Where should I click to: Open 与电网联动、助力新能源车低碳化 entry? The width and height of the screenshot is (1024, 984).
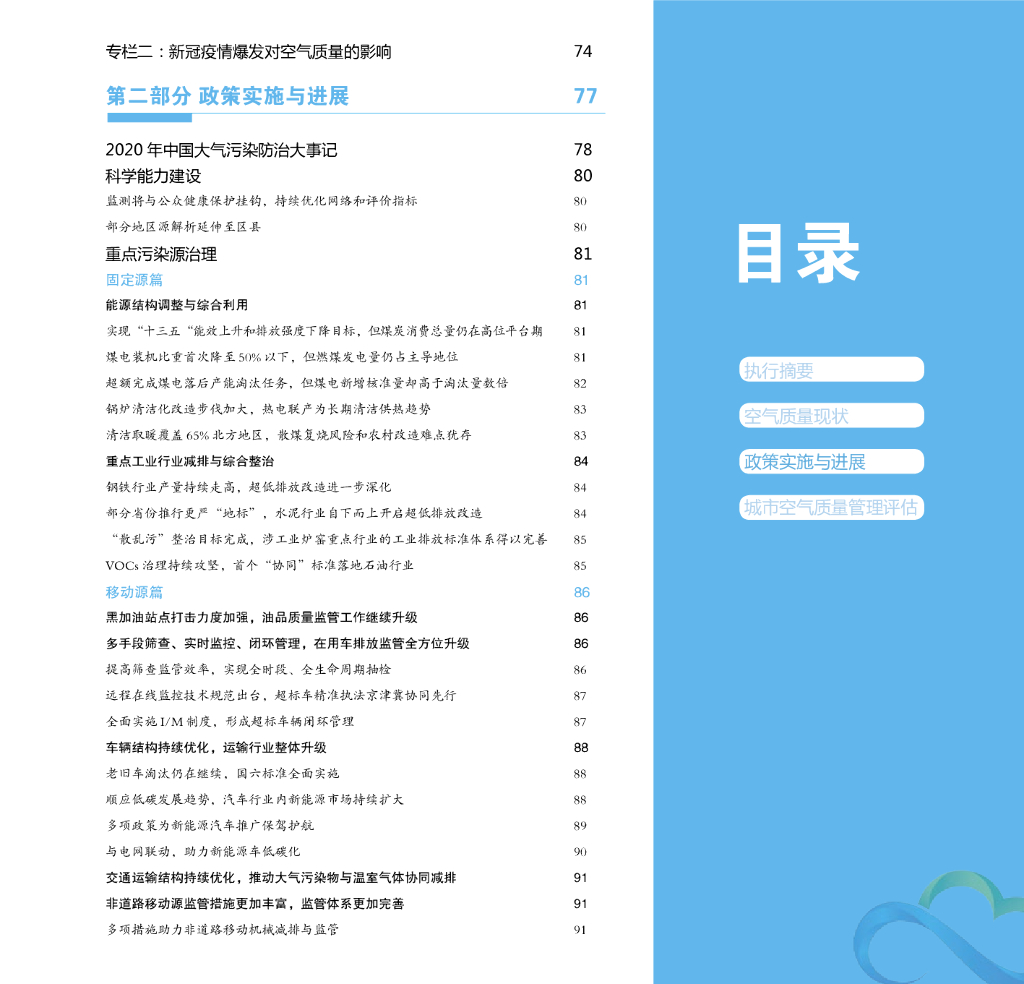[x=203, y=851]
